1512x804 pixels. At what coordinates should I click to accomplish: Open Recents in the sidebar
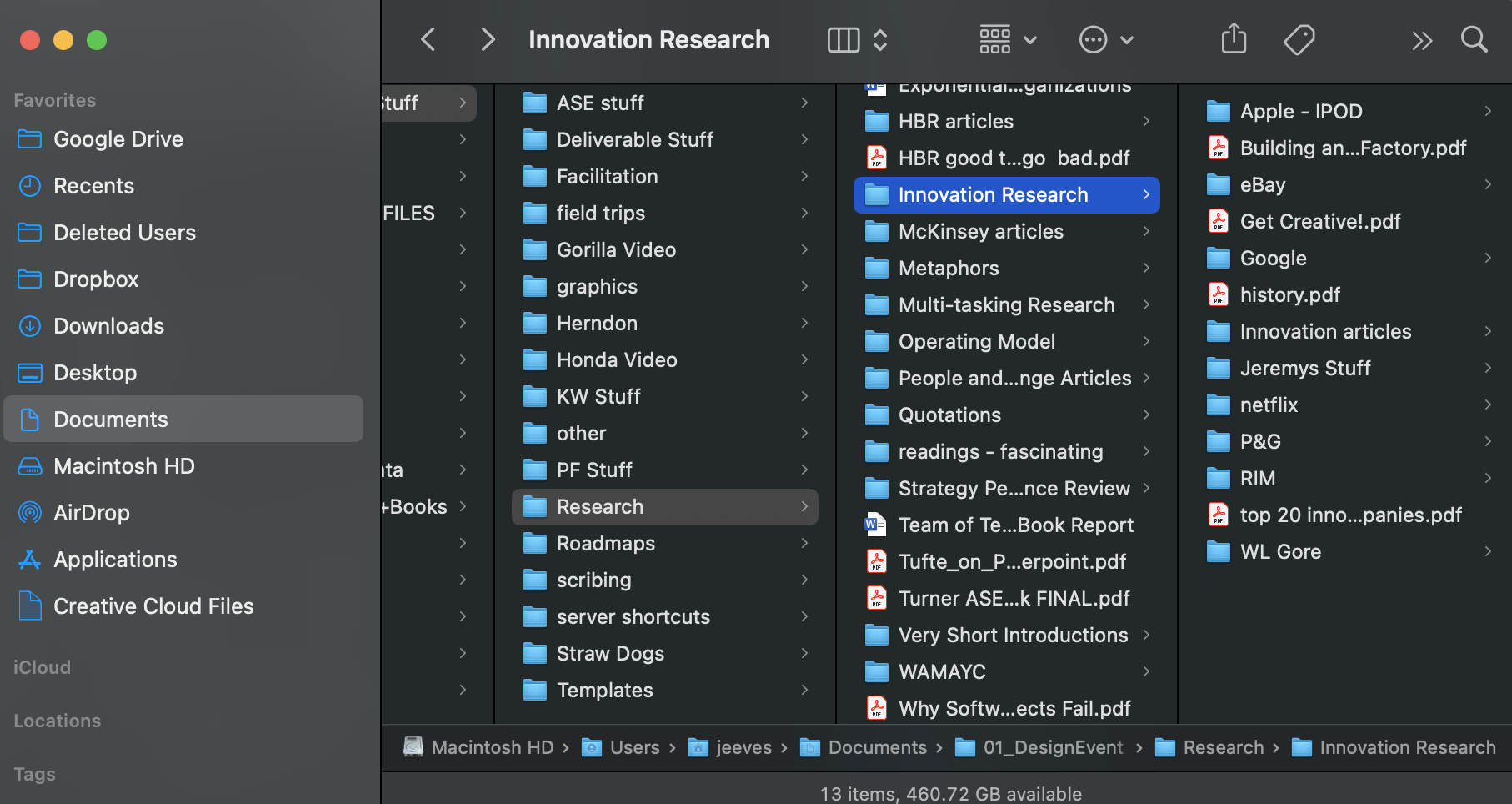[x=183, y=186]
